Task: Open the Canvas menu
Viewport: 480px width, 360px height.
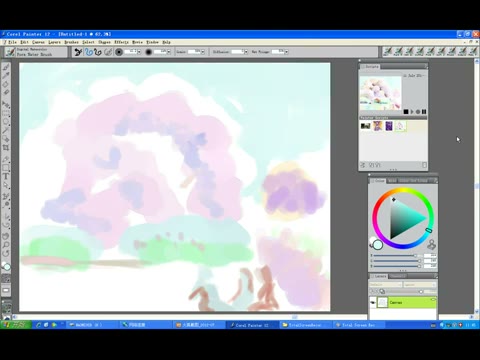Action: pos(38,42)
